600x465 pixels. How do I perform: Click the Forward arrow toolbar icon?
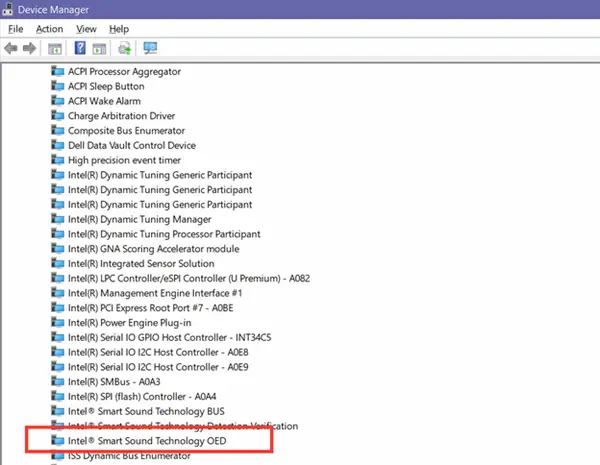pos(29,49)
